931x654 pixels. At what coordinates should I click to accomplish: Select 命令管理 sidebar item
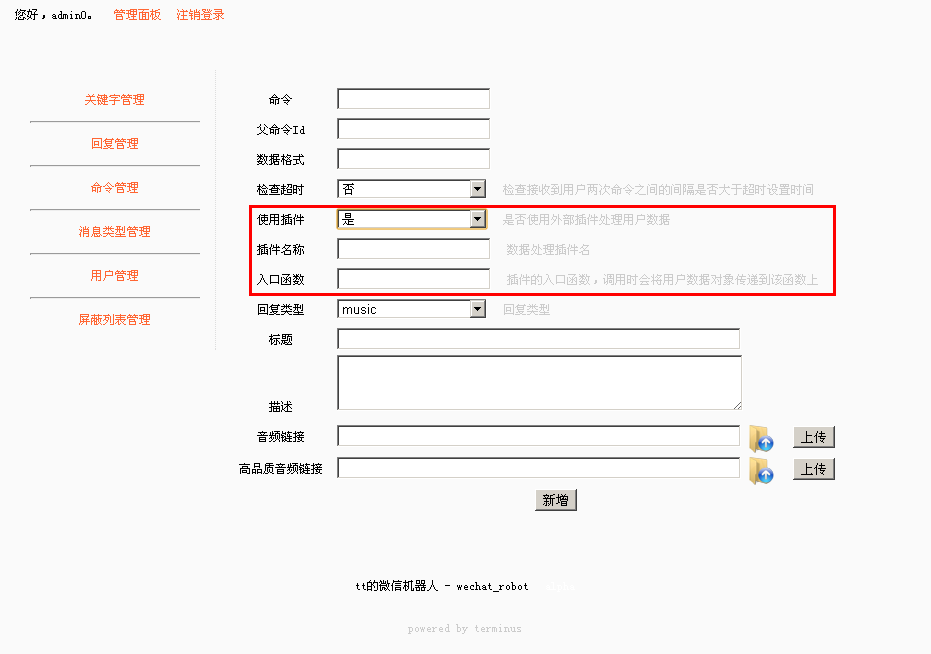click(x=114, y=188)
